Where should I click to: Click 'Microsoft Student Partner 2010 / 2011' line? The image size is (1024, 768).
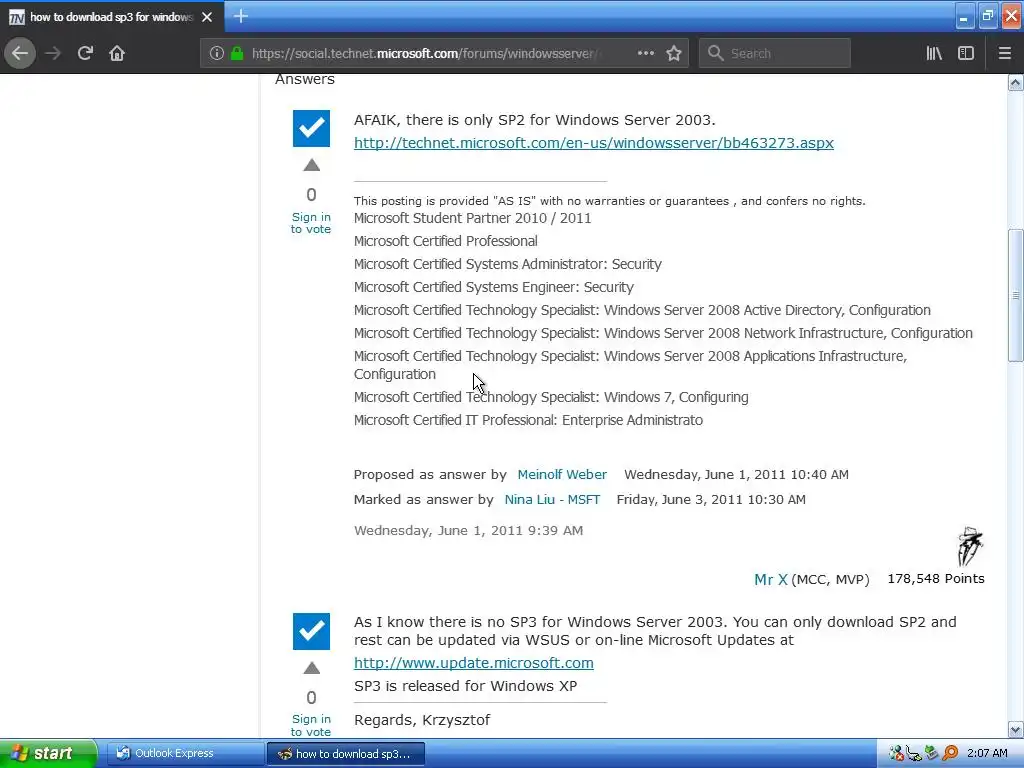pyautogui.click(x=472, y=218)
